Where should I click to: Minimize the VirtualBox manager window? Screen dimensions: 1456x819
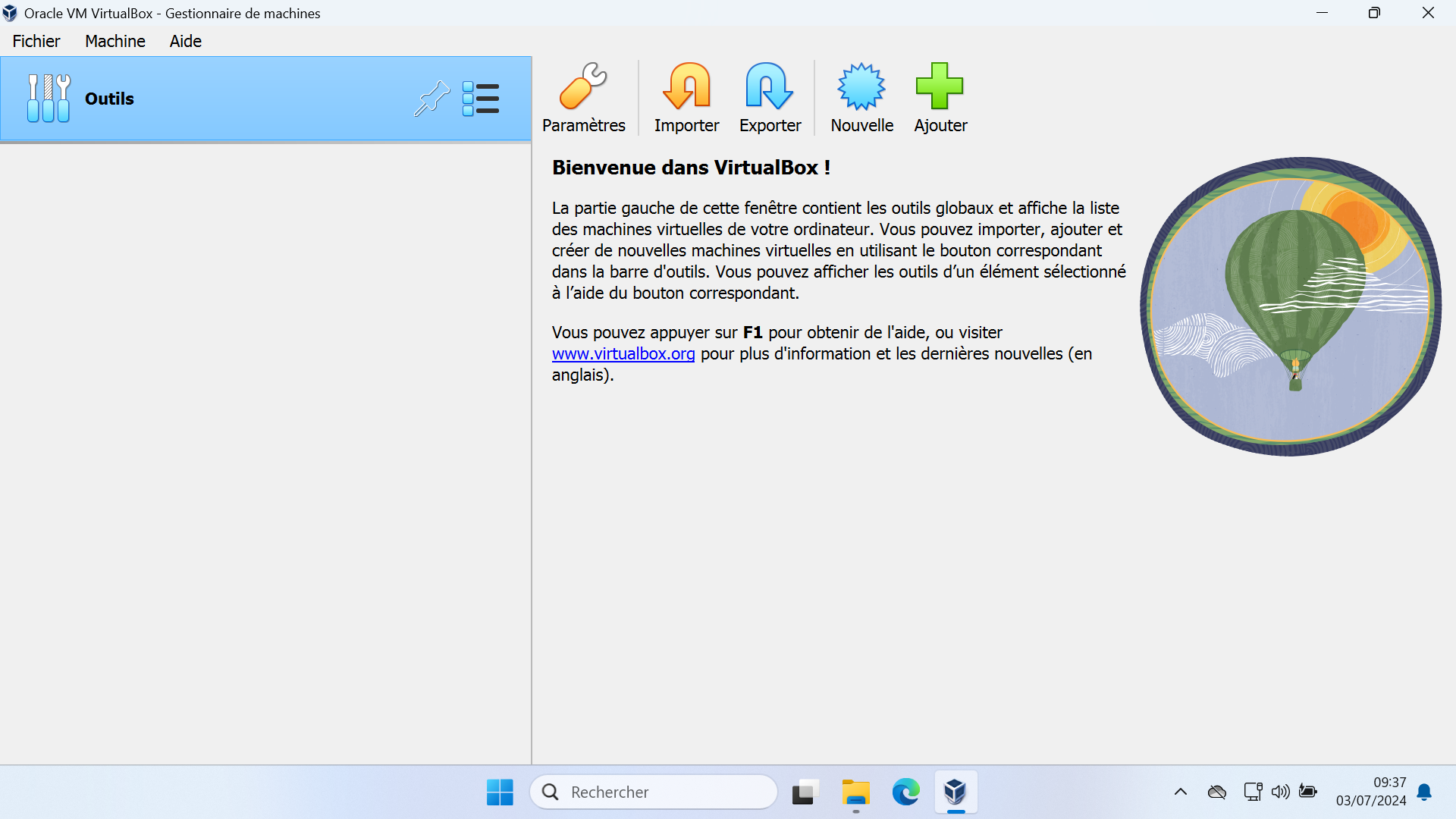tap(1322, 13)
